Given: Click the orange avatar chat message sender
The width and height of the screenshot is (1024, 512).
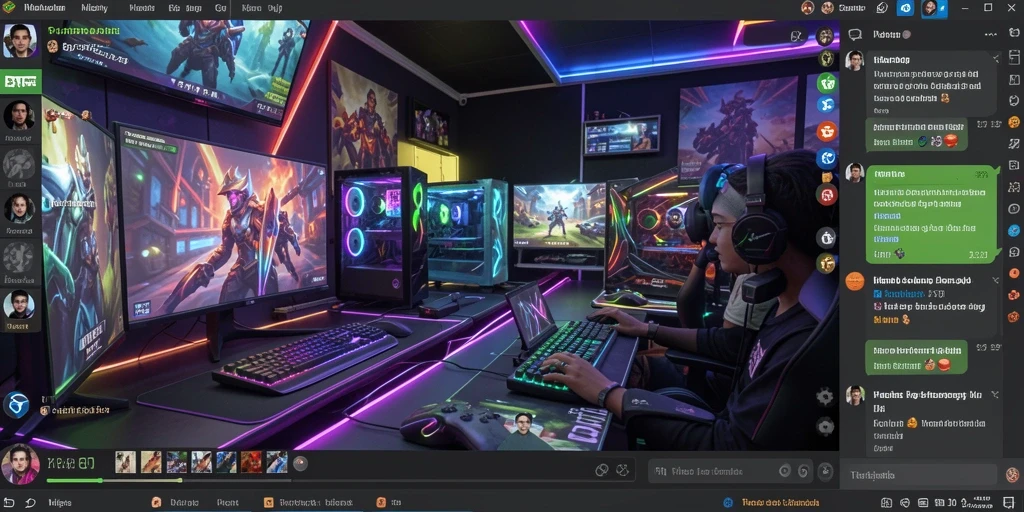Looking at the screenshot, I should [855, 281].
